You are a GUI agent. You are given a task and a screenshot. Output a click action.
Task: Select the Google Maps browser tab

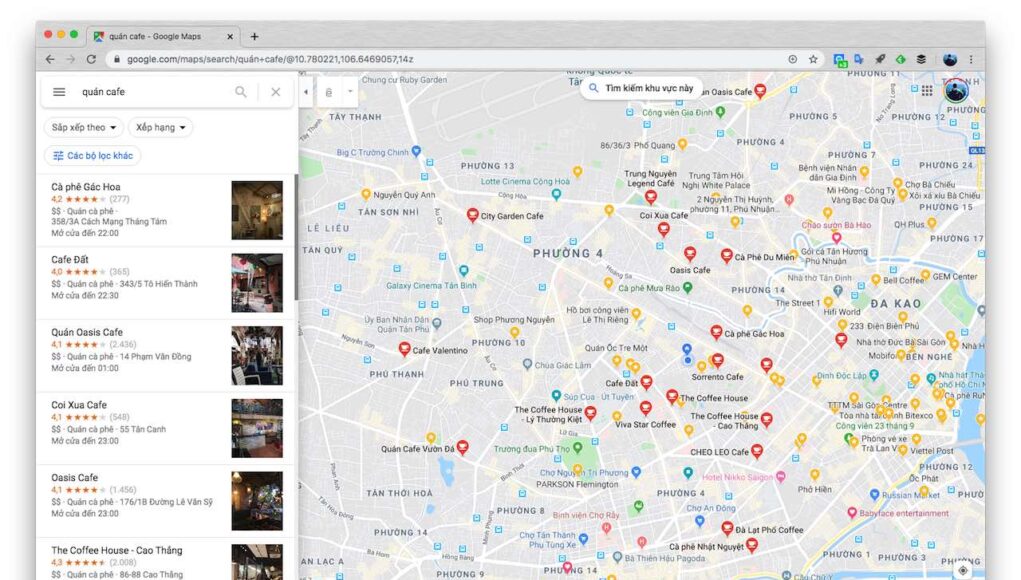pyautogui.click(x=163, y=36)
